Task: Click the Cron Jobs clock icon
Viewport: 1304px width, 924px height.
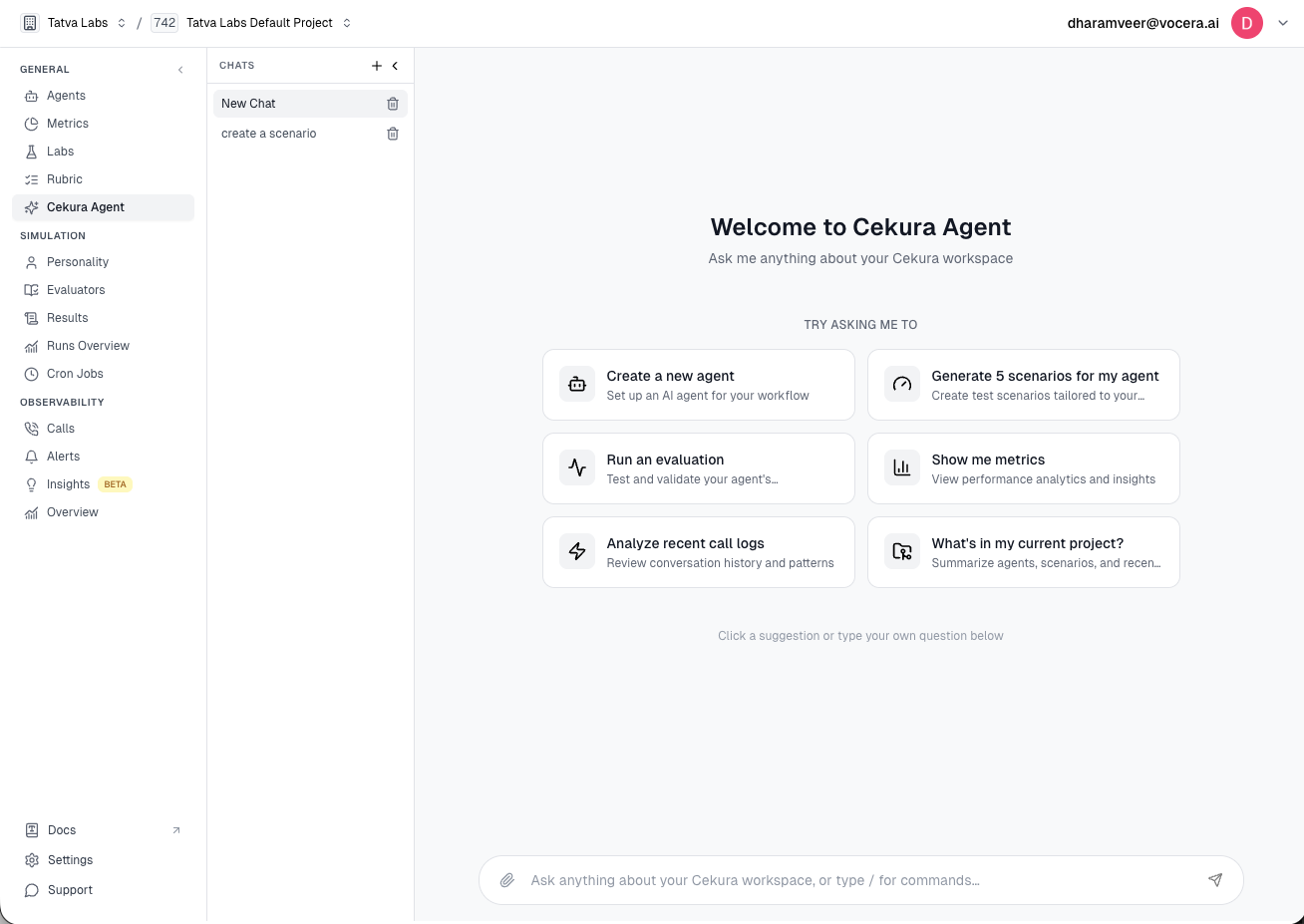Action: point(32,374)
